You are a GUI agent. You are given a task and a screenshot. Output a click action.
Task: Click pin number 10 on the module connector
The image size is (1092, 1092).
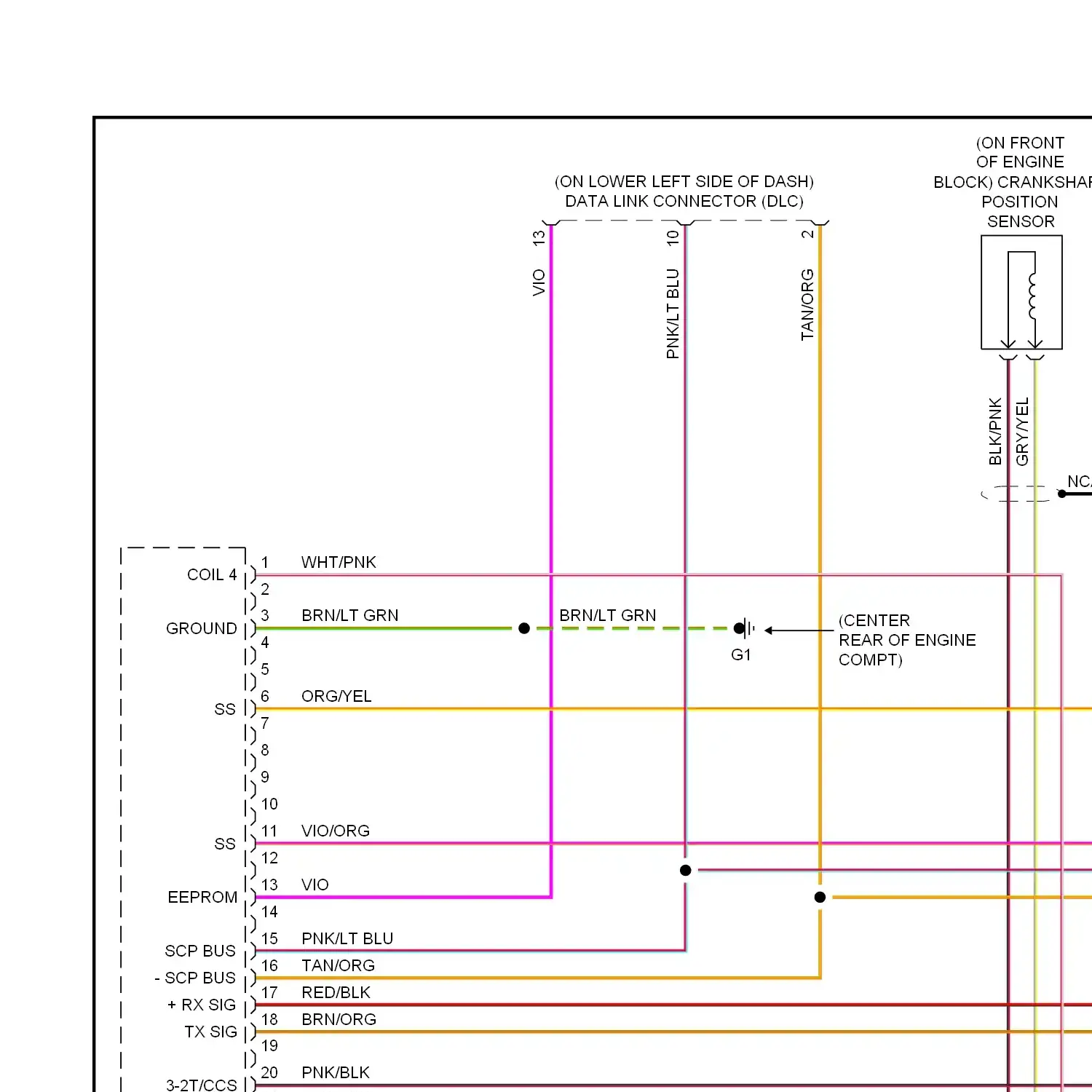(269, 804)
